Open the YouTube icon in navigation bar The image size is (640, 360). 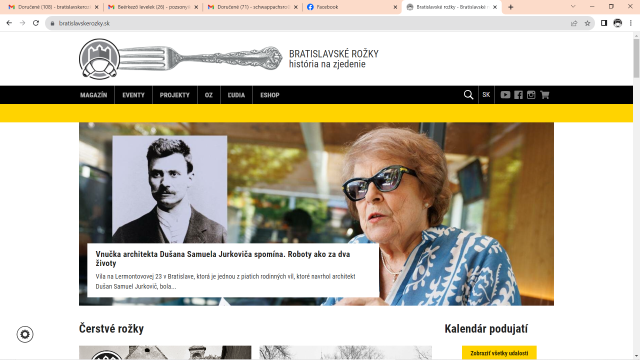[505, 95]
